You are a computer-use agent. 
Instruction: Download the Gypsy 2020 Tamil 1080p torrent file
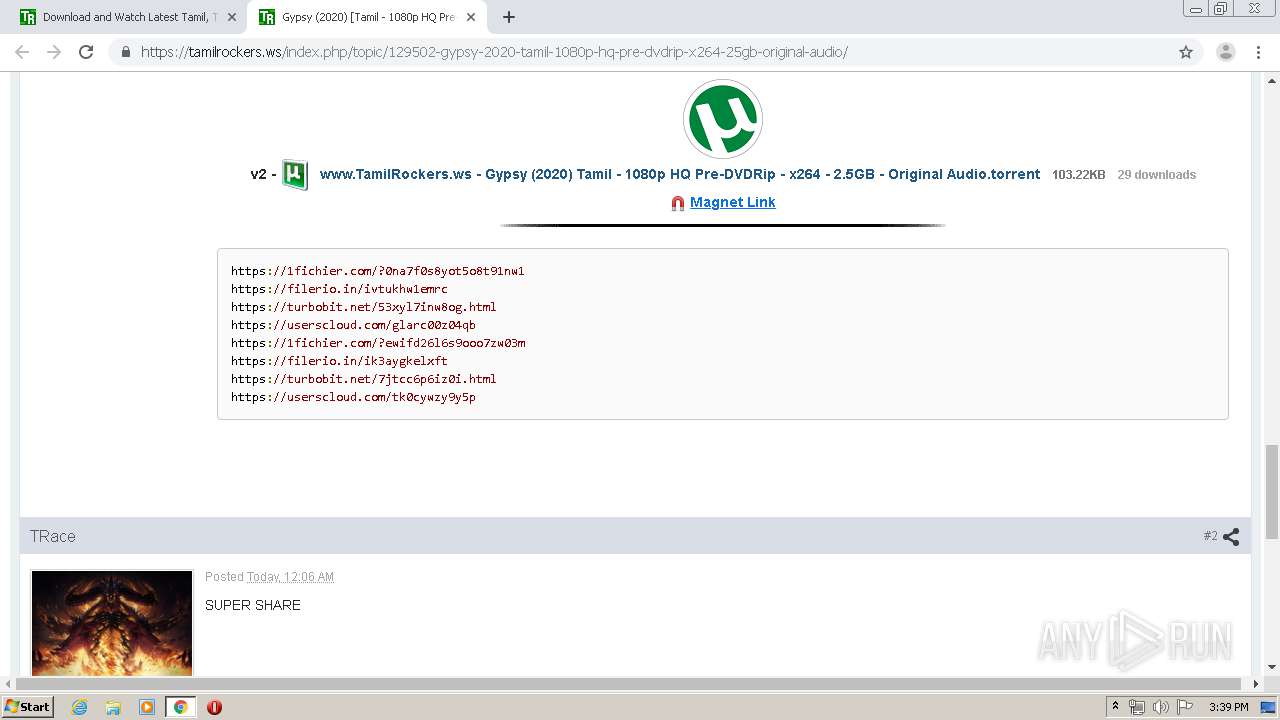[680, 174]
